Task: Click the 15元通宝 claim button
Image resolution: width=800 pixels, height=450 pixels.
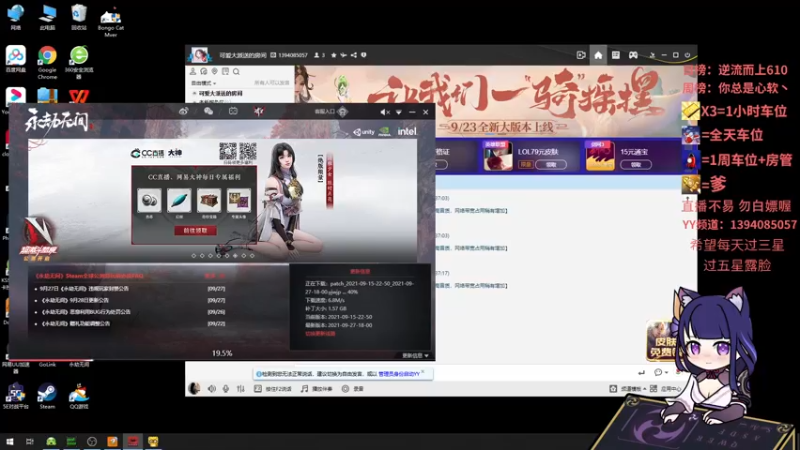Action: tap(636, 165)
